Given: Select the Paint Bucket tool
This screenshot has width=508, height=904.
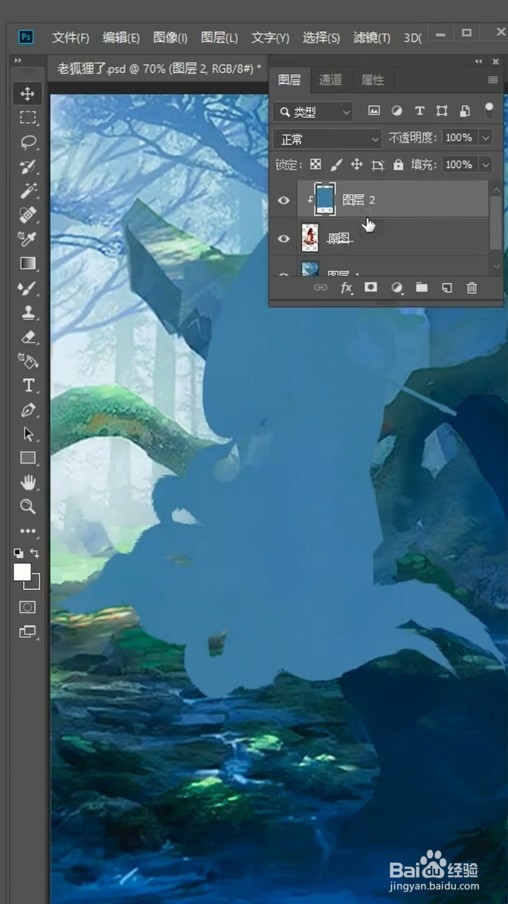Looking at the screenshot, I should pyautogui.click(x=28, y=361).
